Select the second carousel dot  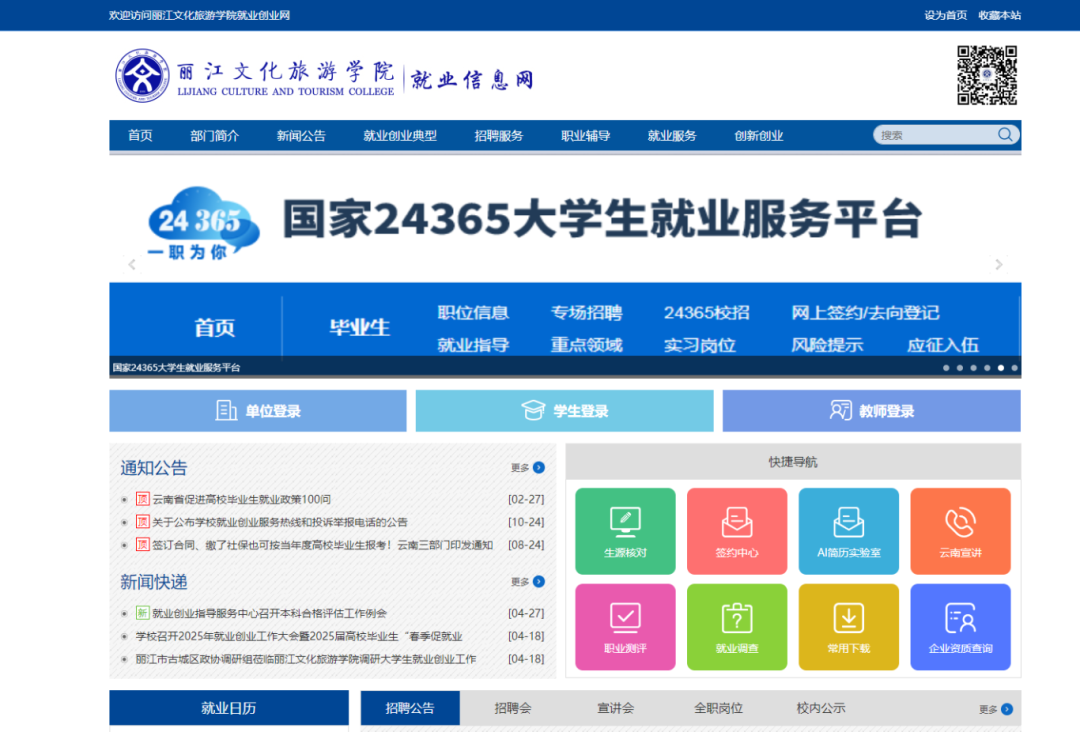tap(960, 368)
